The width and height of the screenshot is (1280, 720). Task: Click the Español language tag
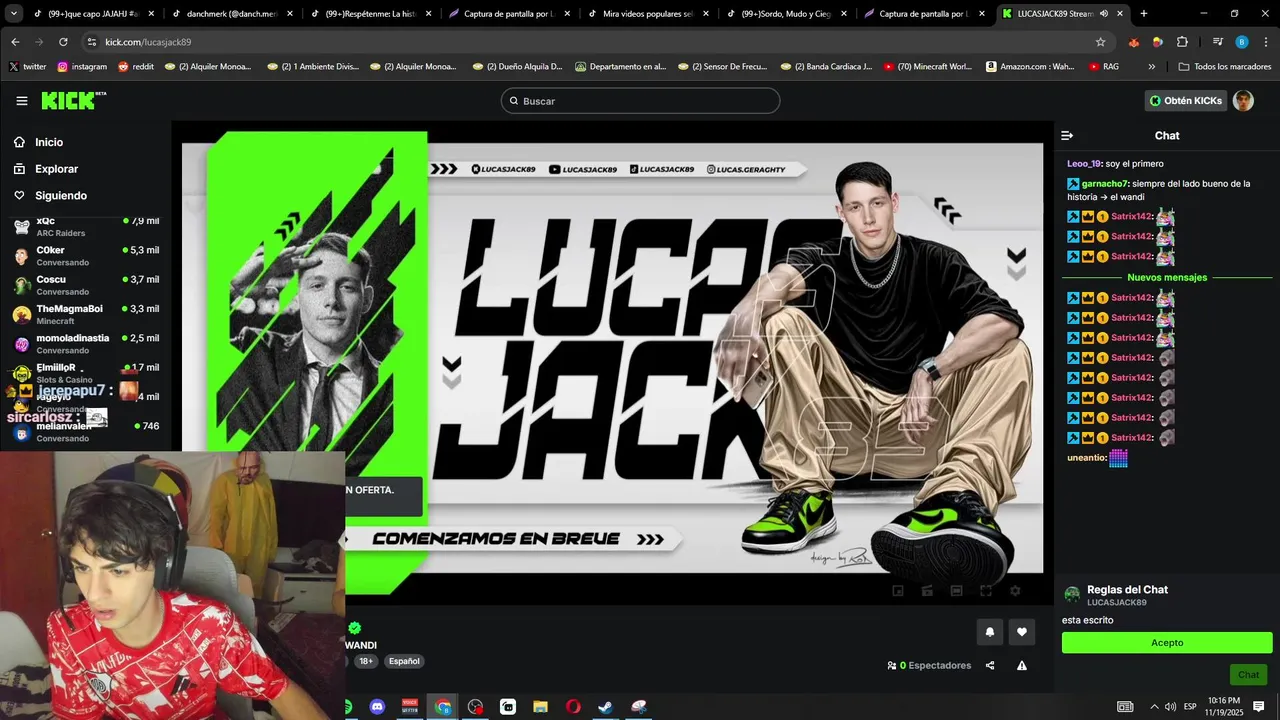pyautogui.click(x=404, y=661)
